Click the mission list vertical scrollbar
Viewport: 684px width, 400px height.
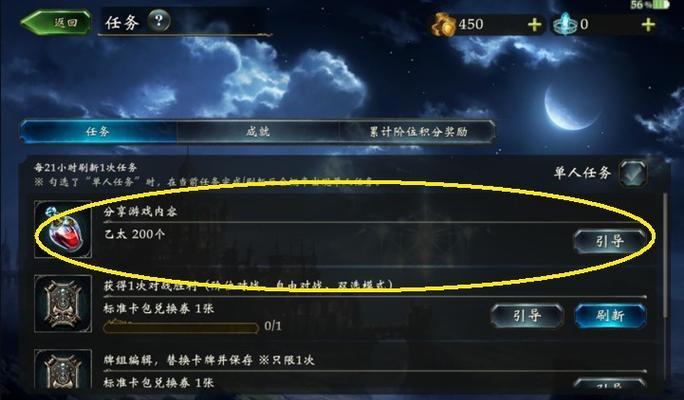665,255
